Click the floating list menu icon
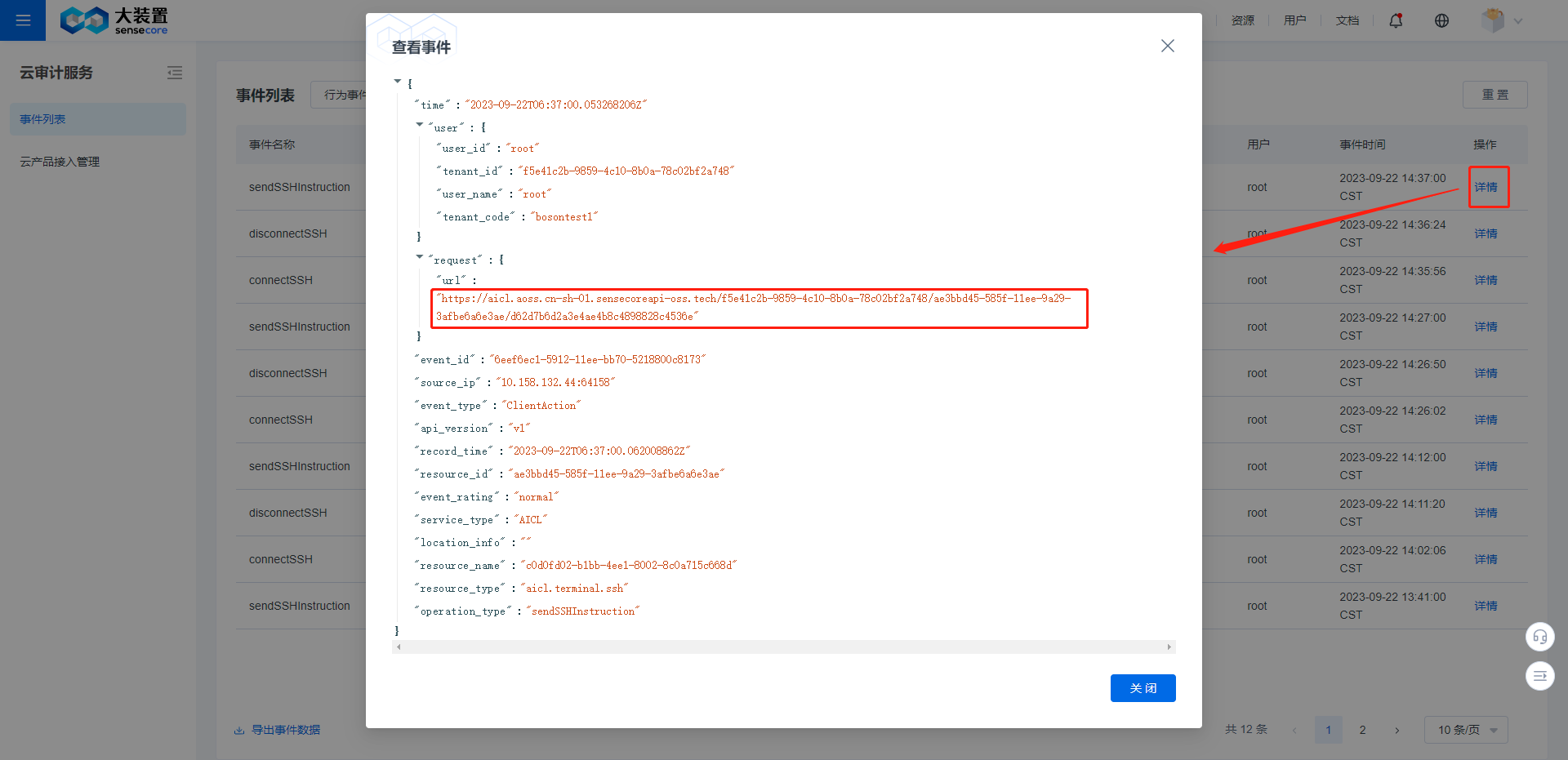 1539,676
